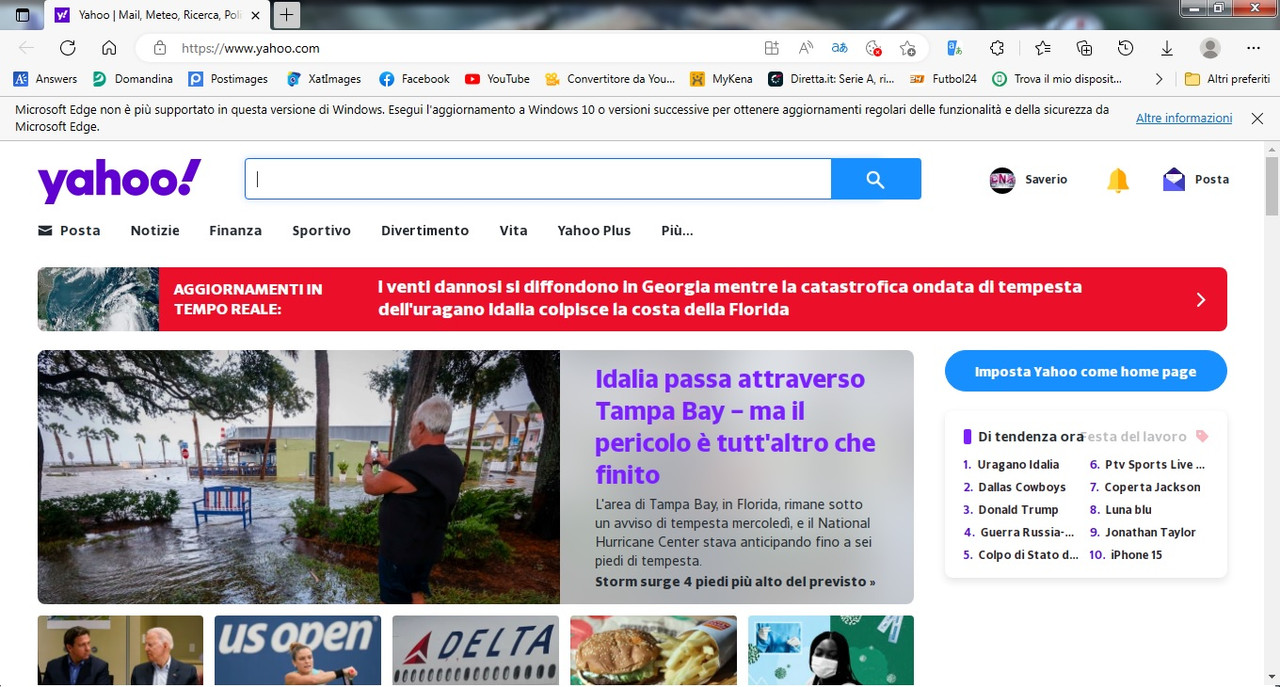Screen dimensions: 1280x687
Task: Open the apps icon in address bar
Action: click(x=771, y=48)
